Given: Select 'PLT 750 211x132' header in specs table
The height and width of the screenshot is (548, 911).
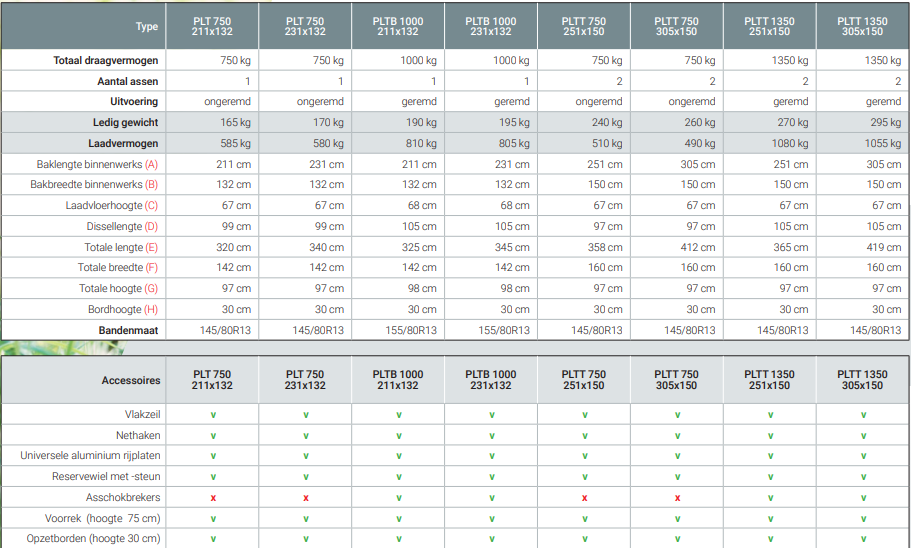Looking at the screenshot, I should tap(212, 27).
